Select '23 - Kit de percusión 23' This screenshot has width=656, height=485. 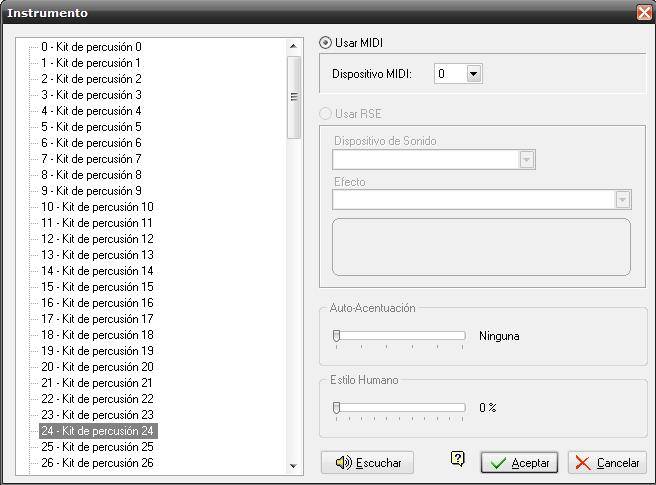coord(97,415)
